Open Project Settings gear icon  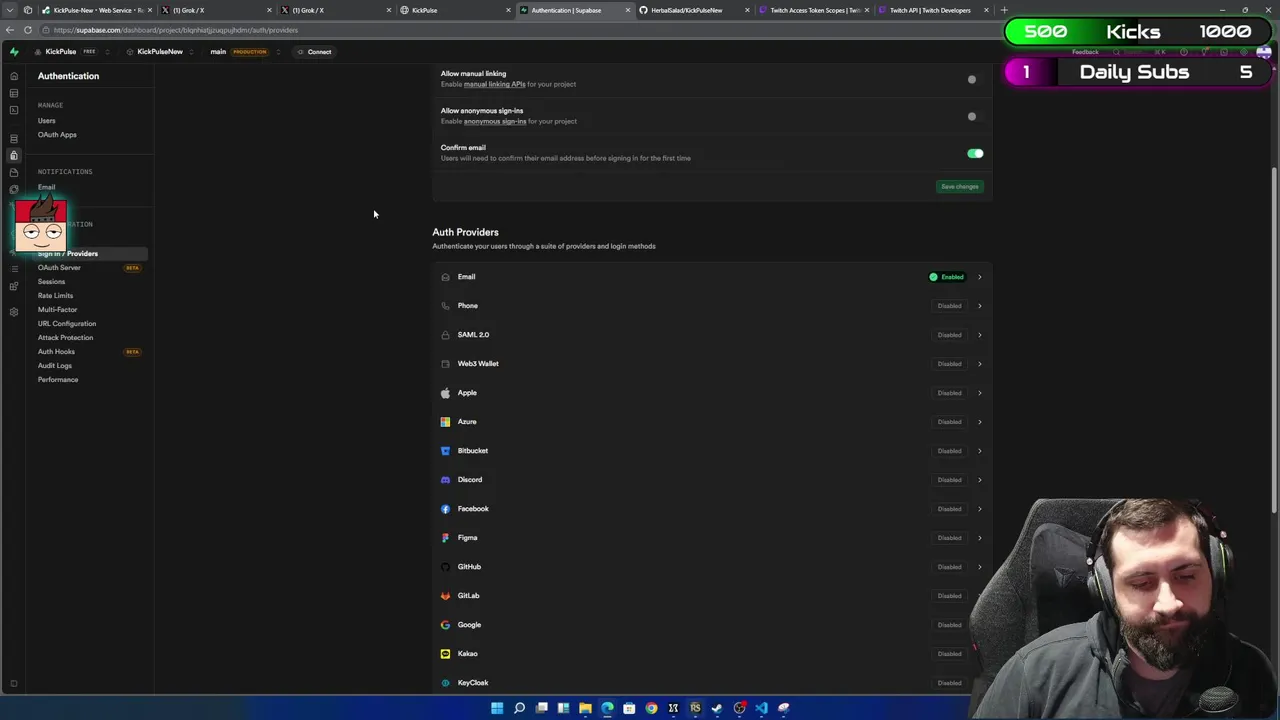[x=14, y=312]
